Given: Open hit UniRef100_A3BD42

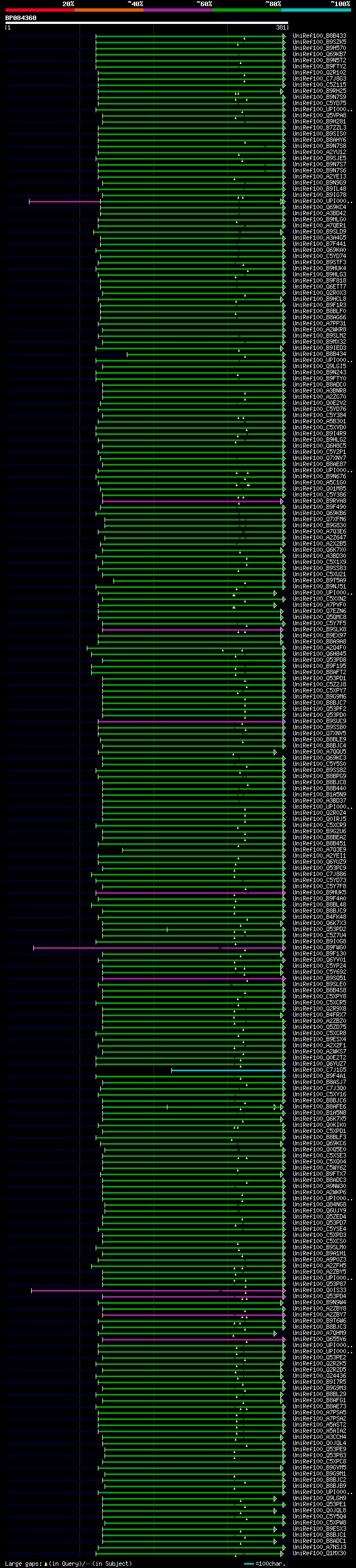Looking at the screenshot, I should tap(319, 213).
